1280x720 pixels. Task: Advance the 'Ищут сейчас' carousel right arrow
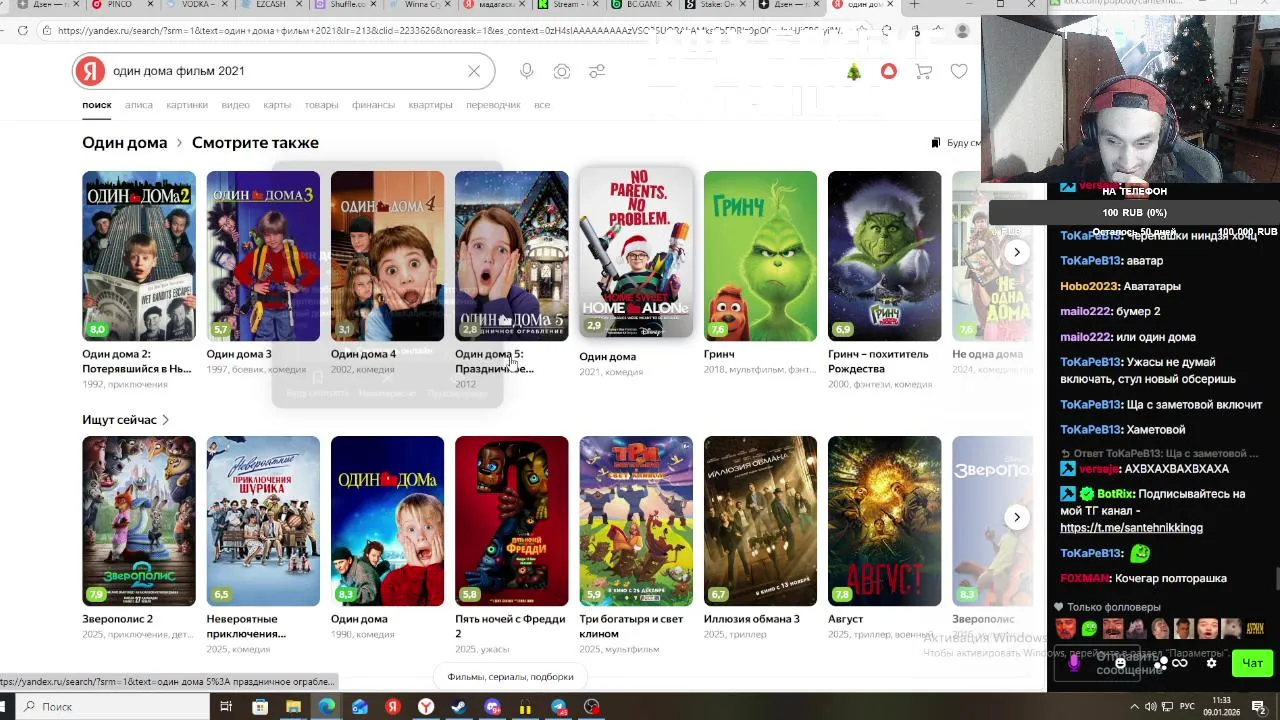1016,517
